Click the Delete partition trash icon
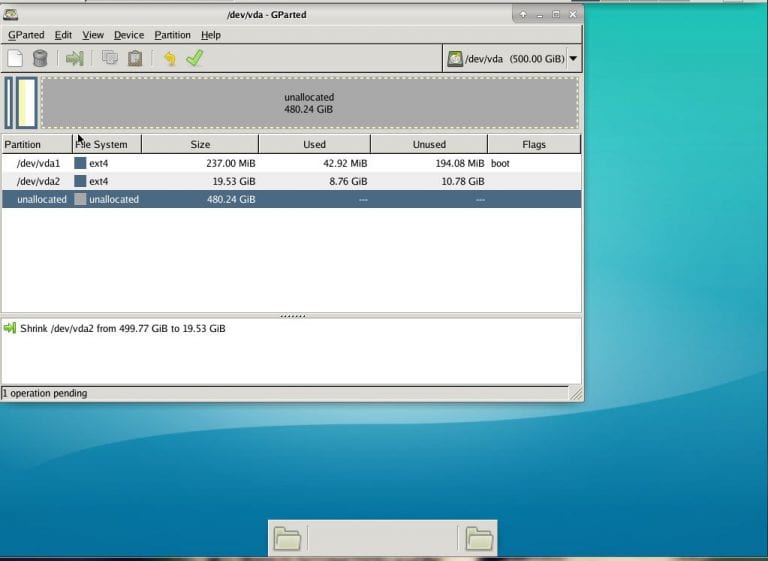Screen dimensions: 768x561 pos(40,59)
